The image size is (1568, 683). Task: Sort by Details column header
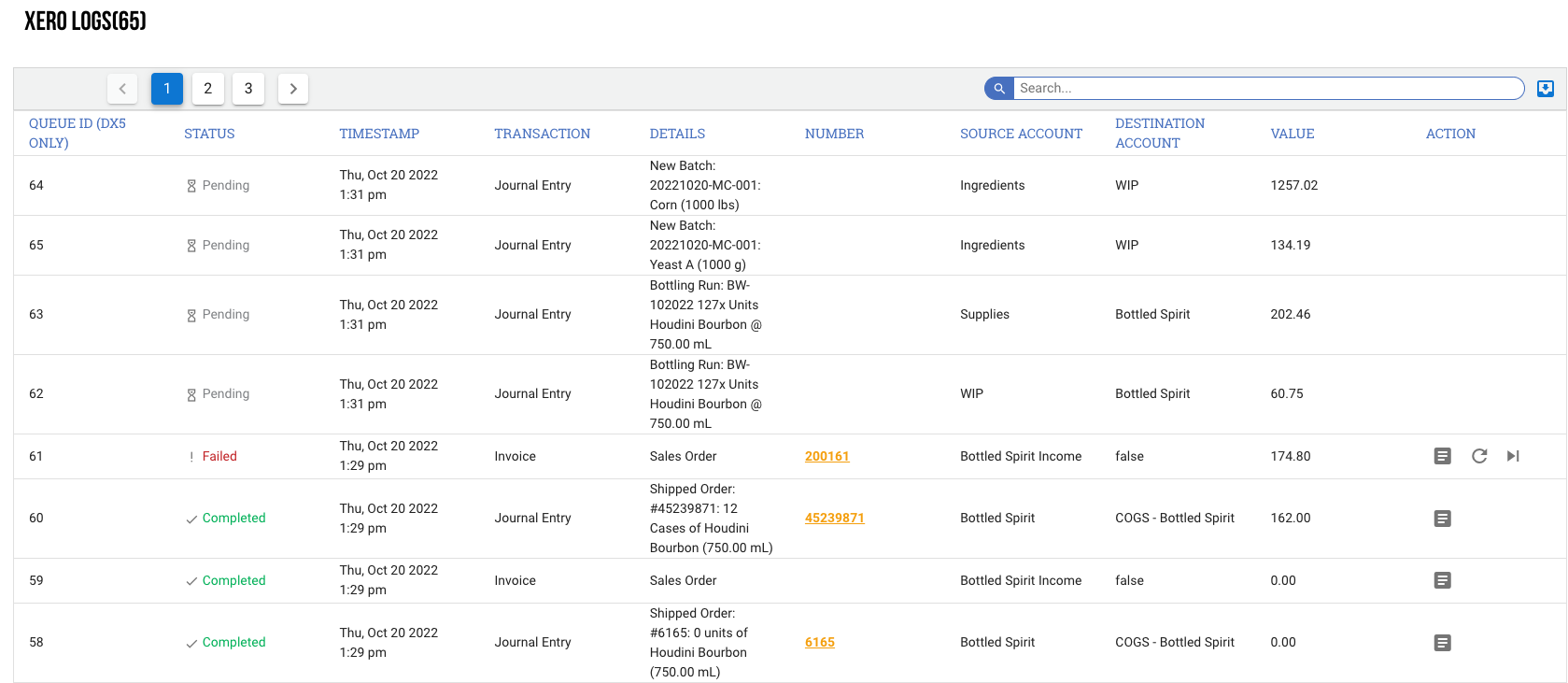click(x=677, y=134)
